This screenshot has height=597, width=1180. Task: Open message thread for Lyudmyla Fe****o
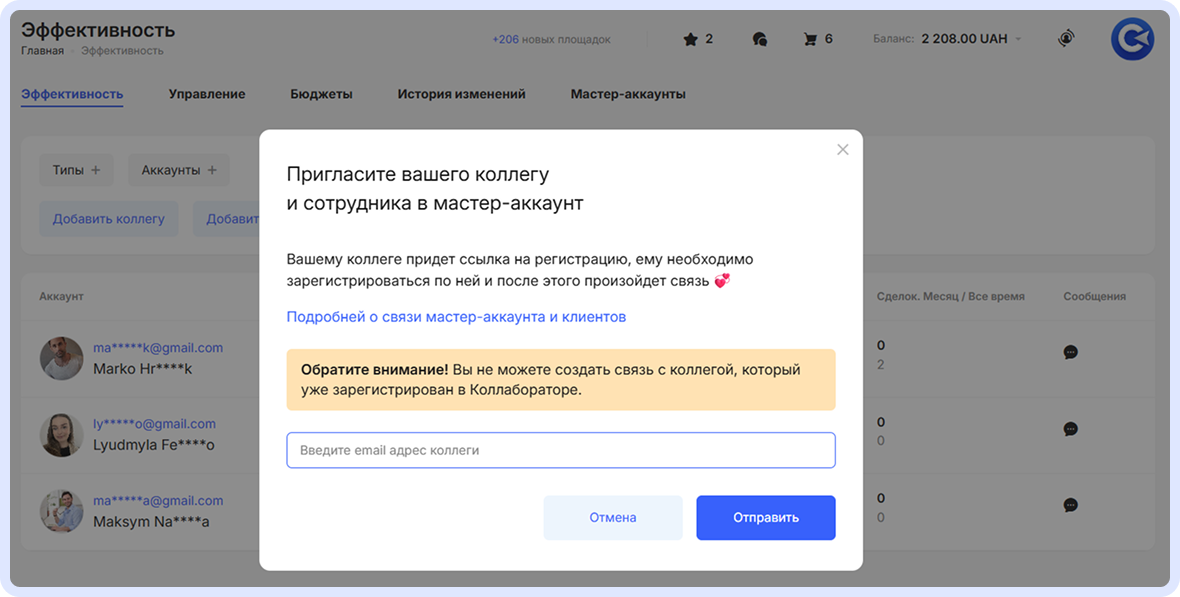coord(1070,429)
